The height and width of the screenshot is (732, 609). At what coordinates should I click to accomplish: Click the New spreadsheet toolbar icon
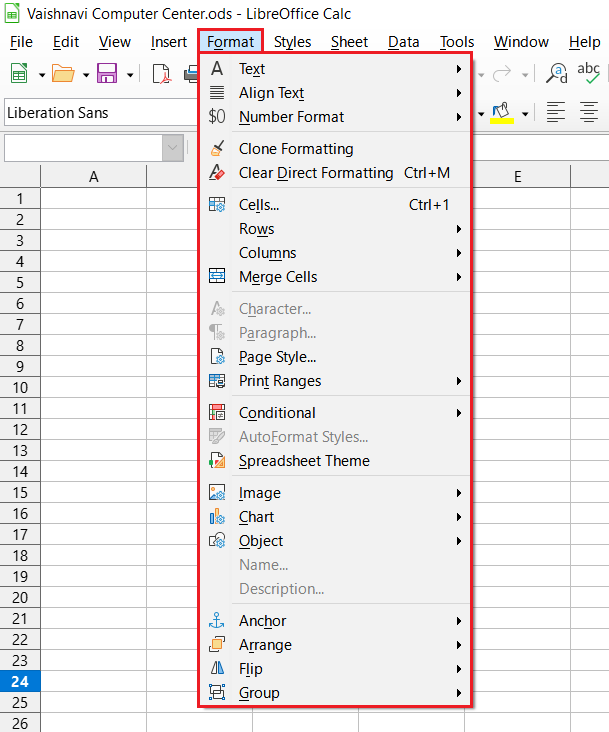[19, 74]
